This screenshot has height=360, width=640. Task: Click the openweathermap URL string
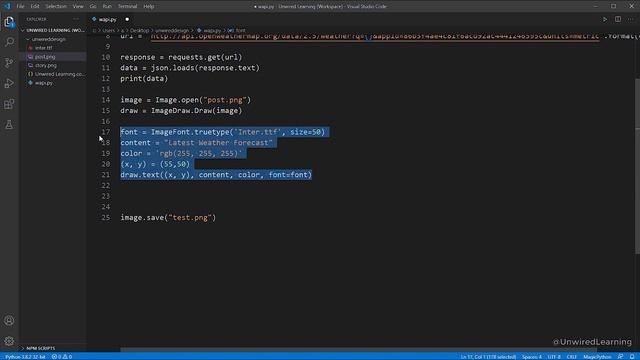(375, 36)
